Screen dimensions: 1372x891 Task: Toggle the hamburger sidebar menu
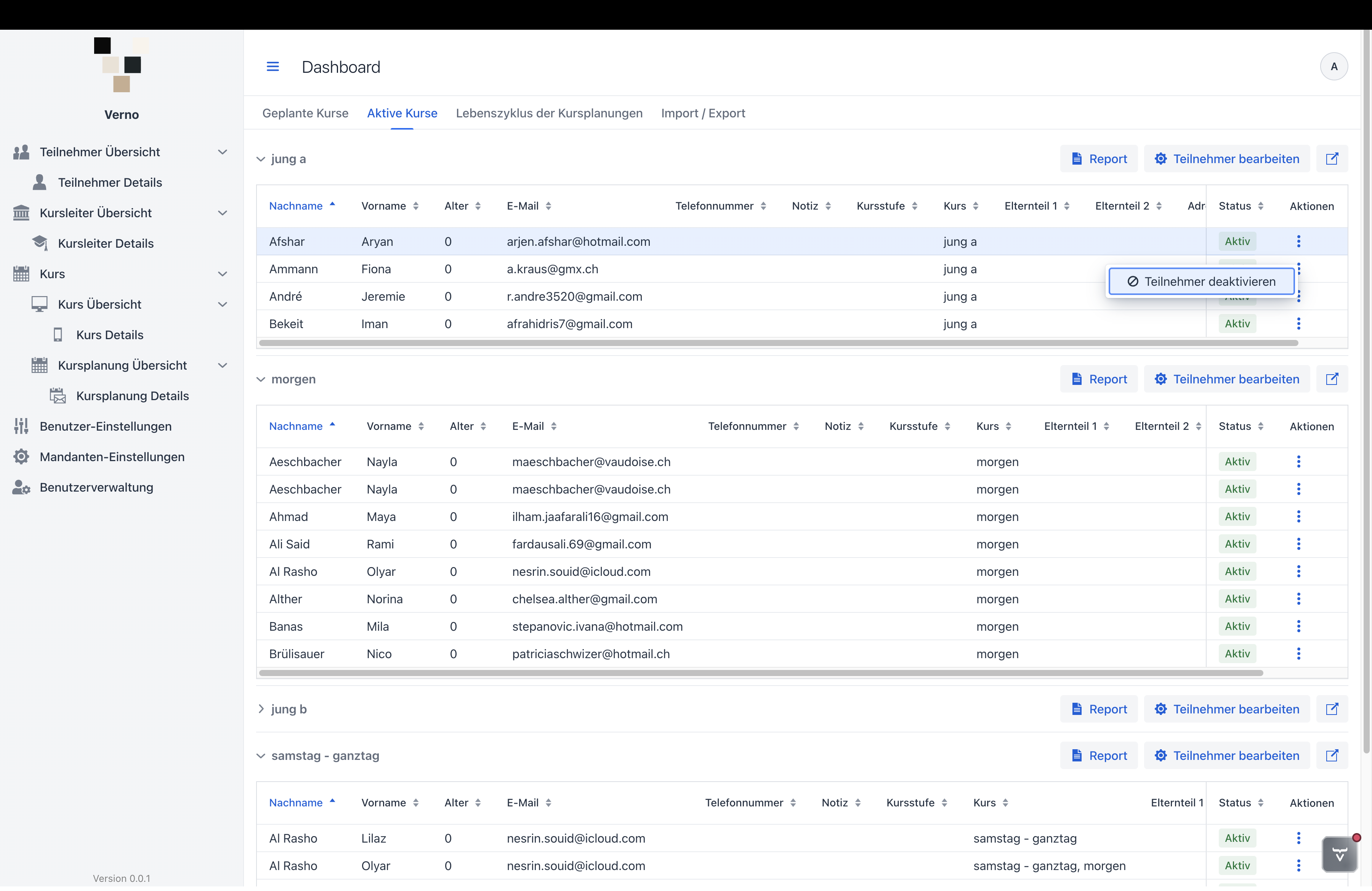click(x=272, y=67)
